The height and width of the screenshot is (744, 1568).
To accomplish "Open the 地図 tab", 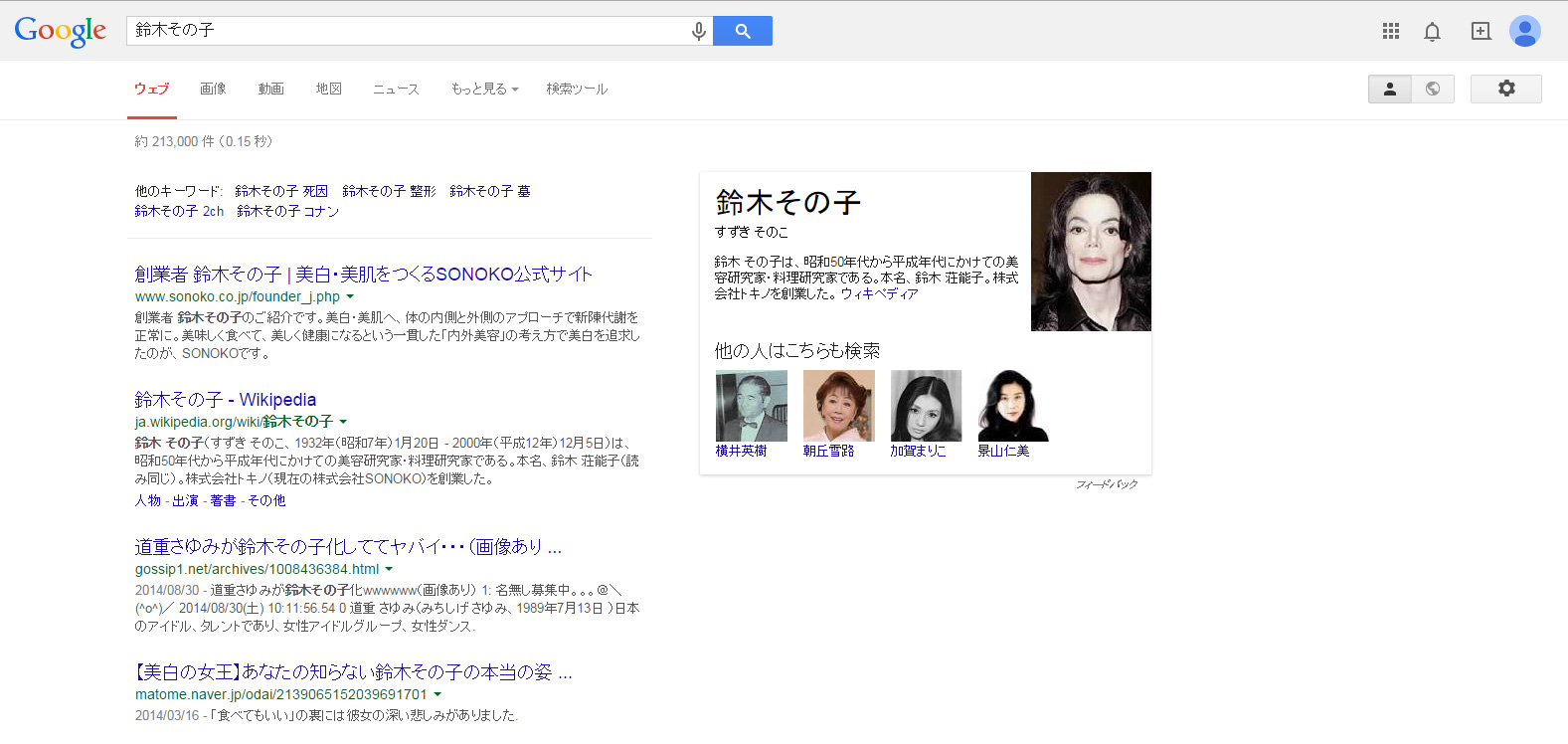I will [x=329, y=89].
